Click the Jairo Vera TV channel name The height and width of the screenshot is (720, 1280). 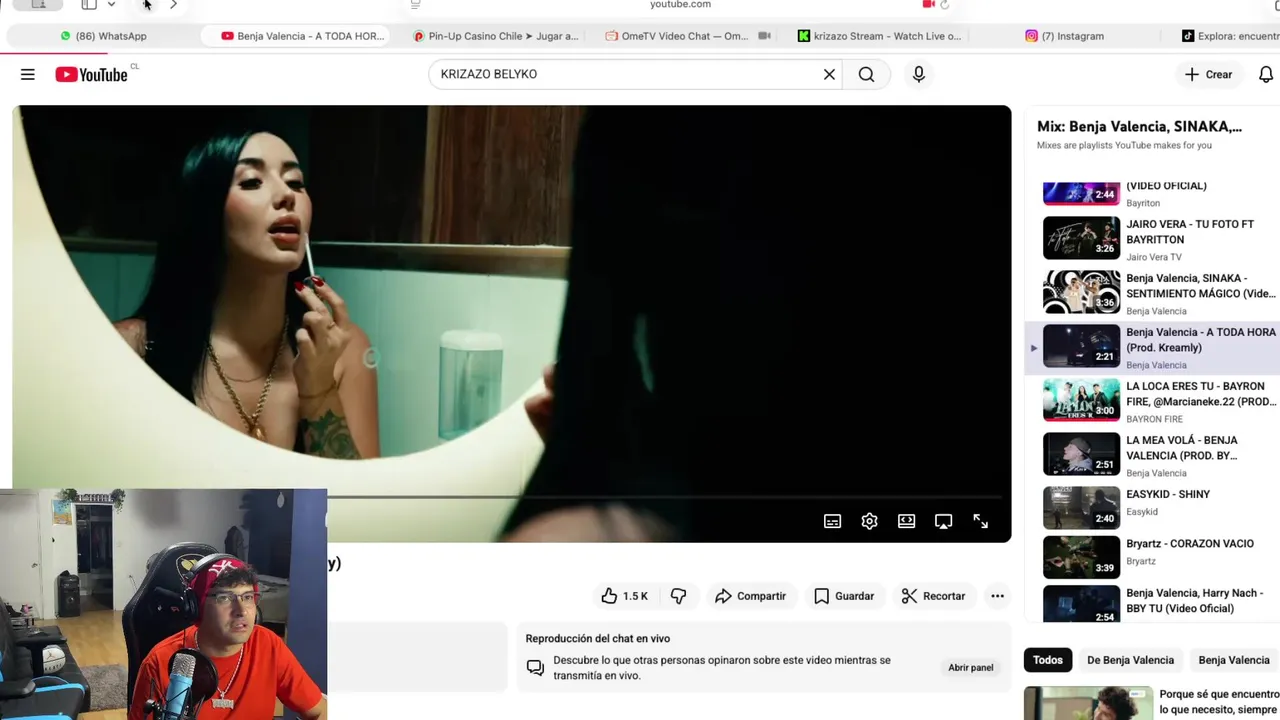(x=1154, y=257)
